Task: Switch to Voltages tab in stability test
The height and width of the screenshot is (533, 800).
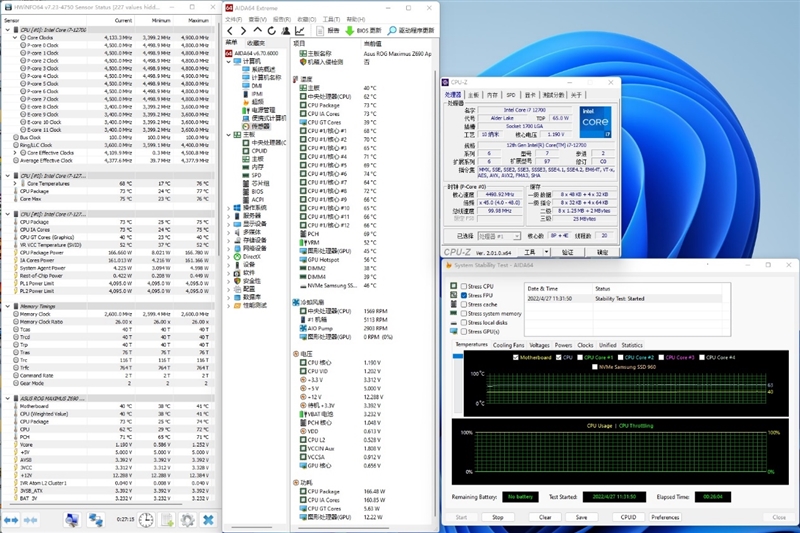Action: tap(539, 345)
